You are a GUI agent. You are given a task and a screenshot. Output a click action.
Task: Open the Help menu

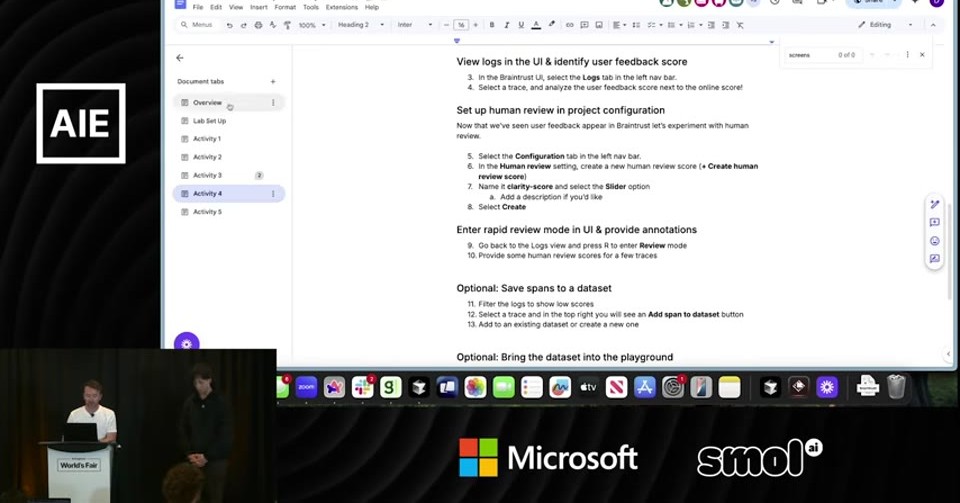point(372,7)
